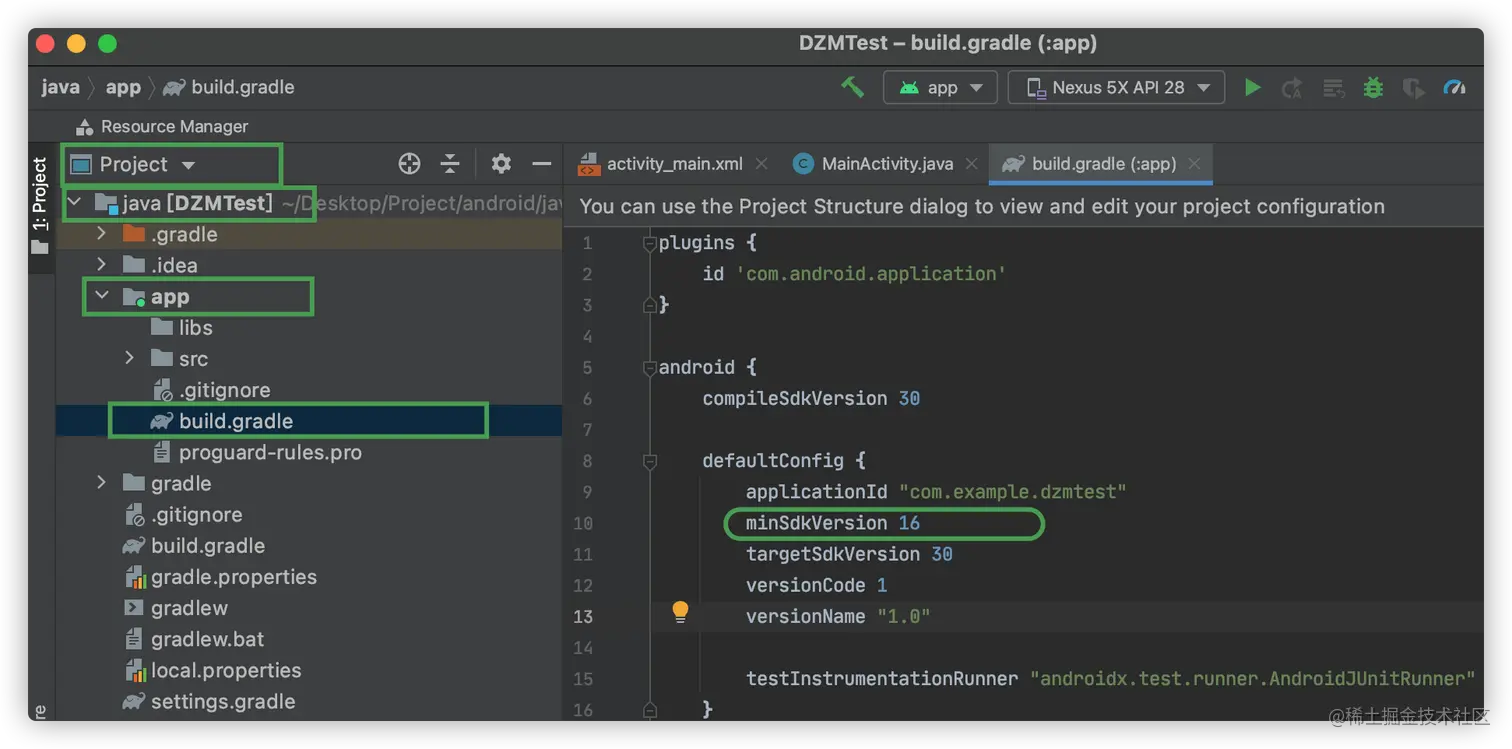The height and width of the screenshot is (749, 1512).
Task: Click 'com.android.application' plugin id string
Action: (x=871, y=274)
